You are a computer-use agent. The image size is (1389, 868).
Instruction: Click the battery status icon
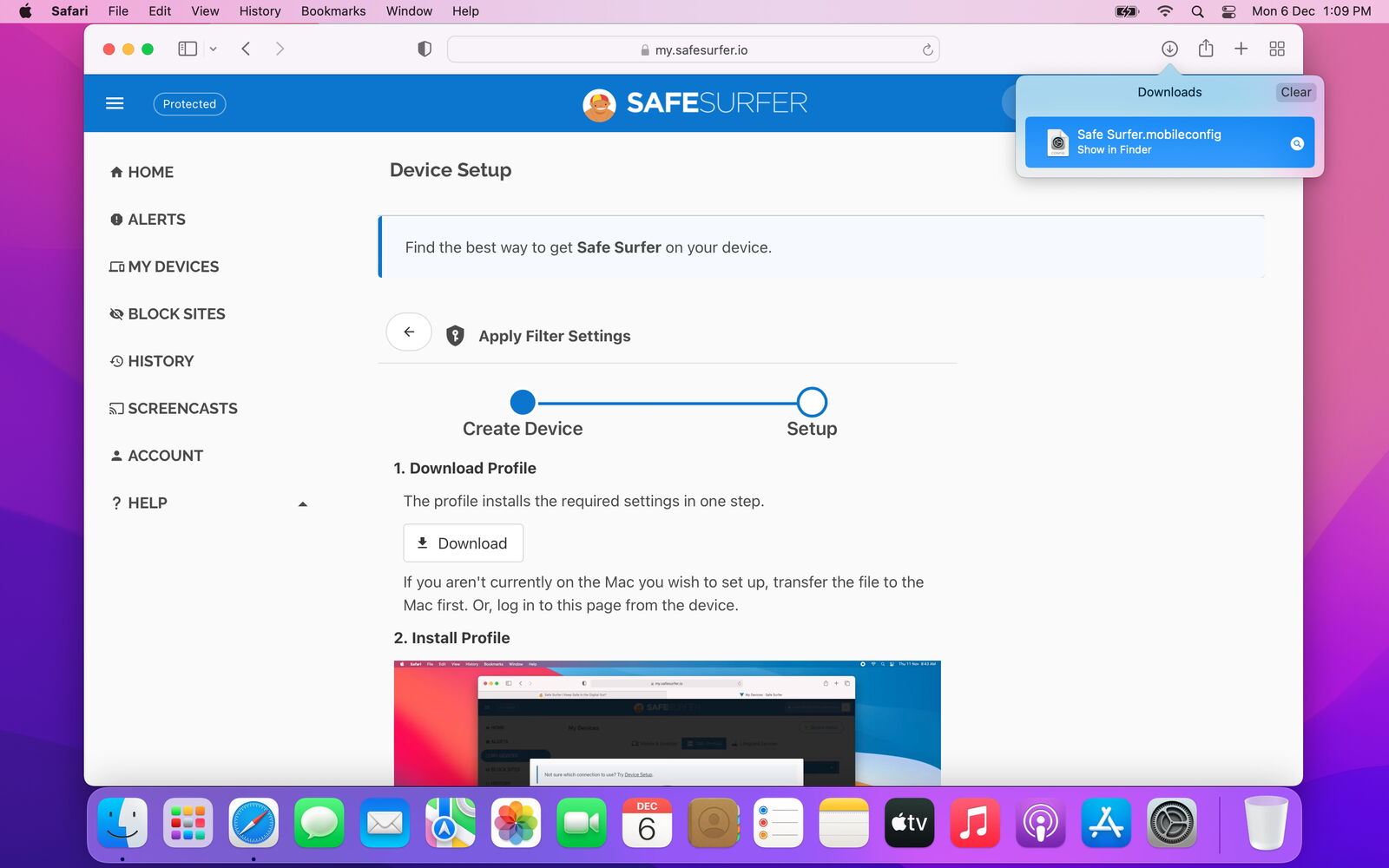pyautogui.click(x=1127, y=11)
